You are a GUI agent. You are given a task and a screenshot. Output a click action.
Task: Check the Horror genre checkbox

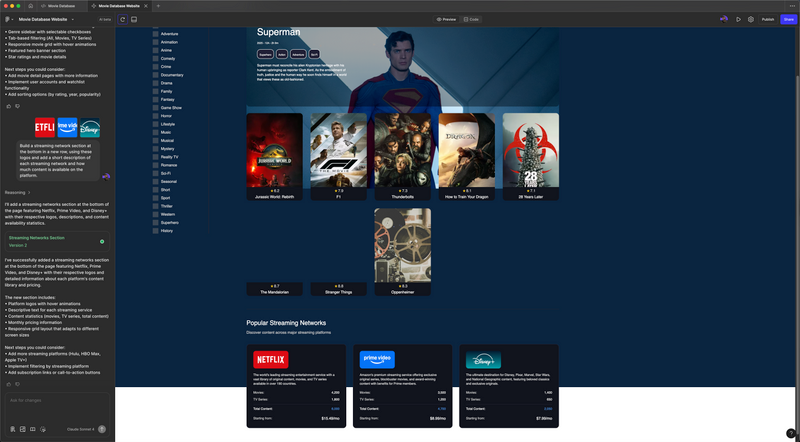coord(156,116)
